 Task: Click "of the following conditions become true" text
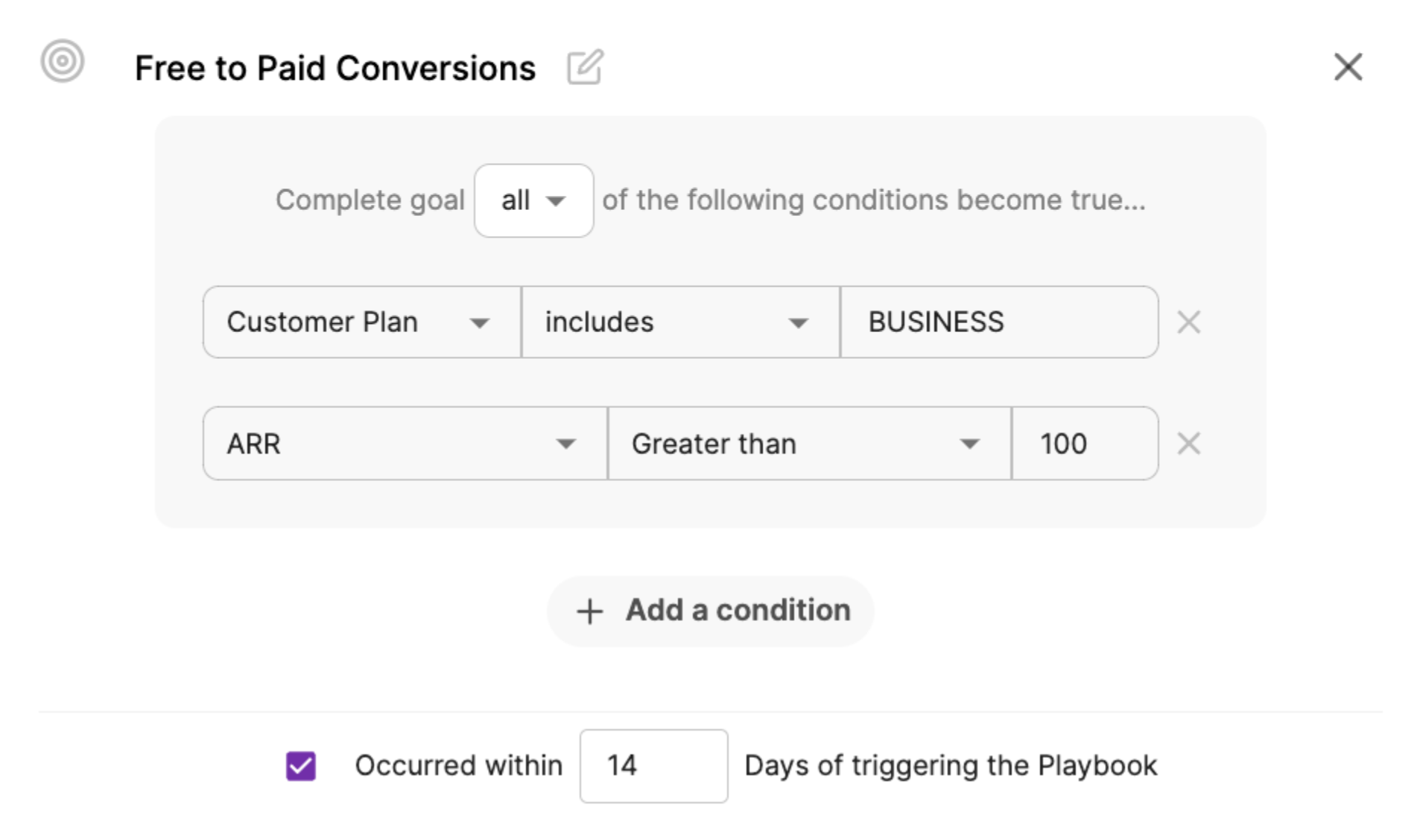[873, 200]
